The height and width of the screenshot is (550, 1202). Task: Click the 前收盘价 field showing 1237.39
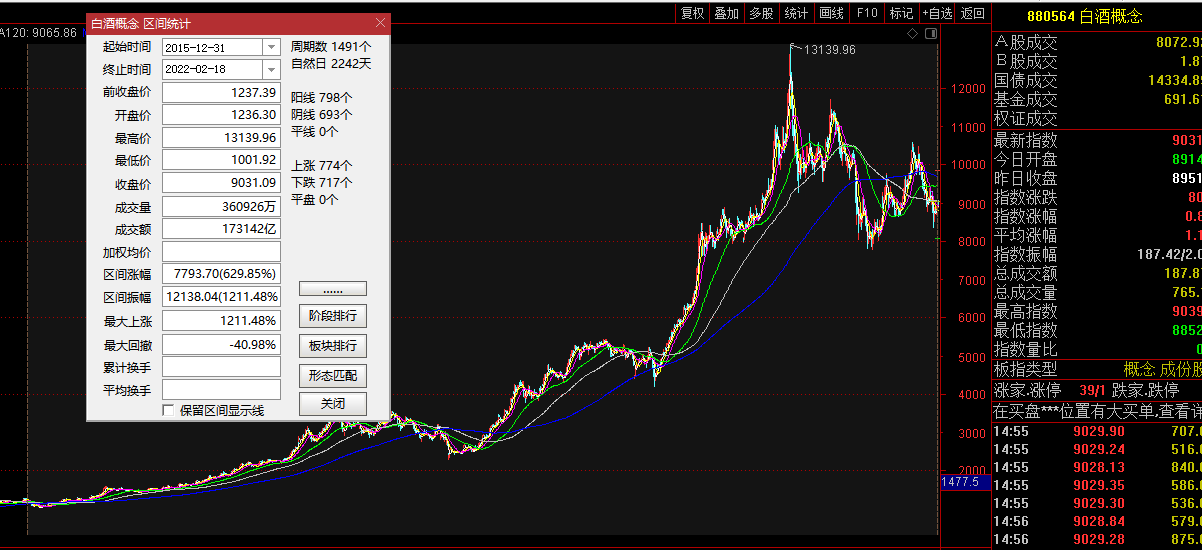(x=221, y=92)
